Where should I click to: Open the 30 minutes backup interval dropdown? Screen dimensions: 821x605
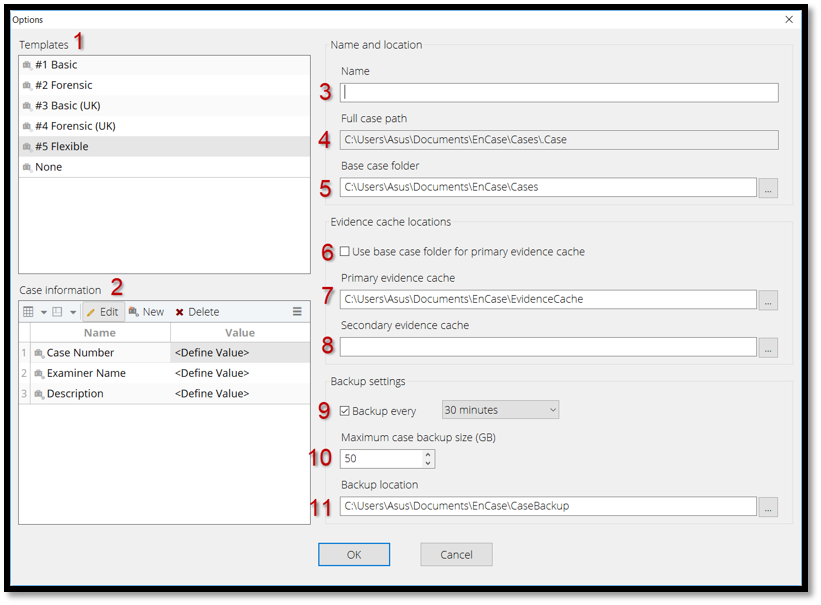pos(500,410)
